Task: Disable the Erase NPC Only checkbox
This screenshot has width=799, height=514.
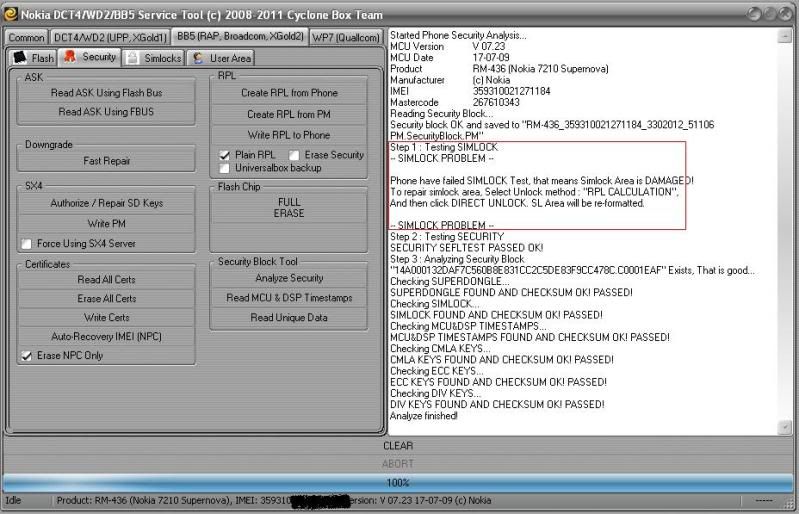Action: [27, 355]
